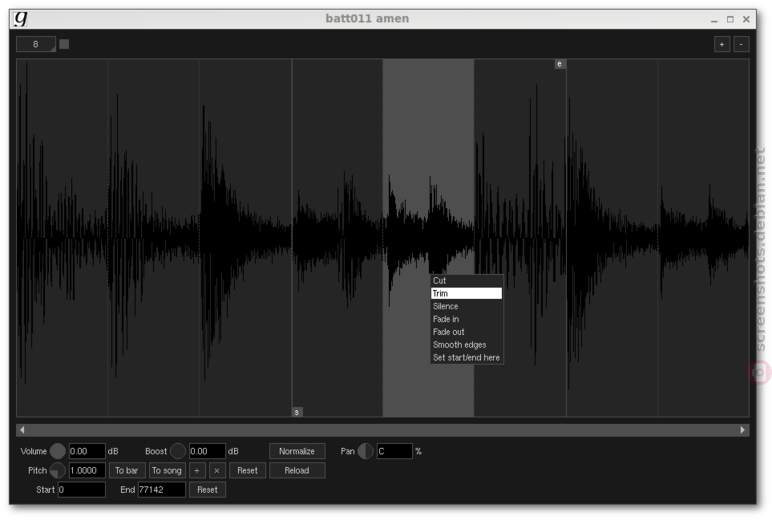Focus the Pan value field
Viewport: 772px width, 520px height.
coord(394,451)
